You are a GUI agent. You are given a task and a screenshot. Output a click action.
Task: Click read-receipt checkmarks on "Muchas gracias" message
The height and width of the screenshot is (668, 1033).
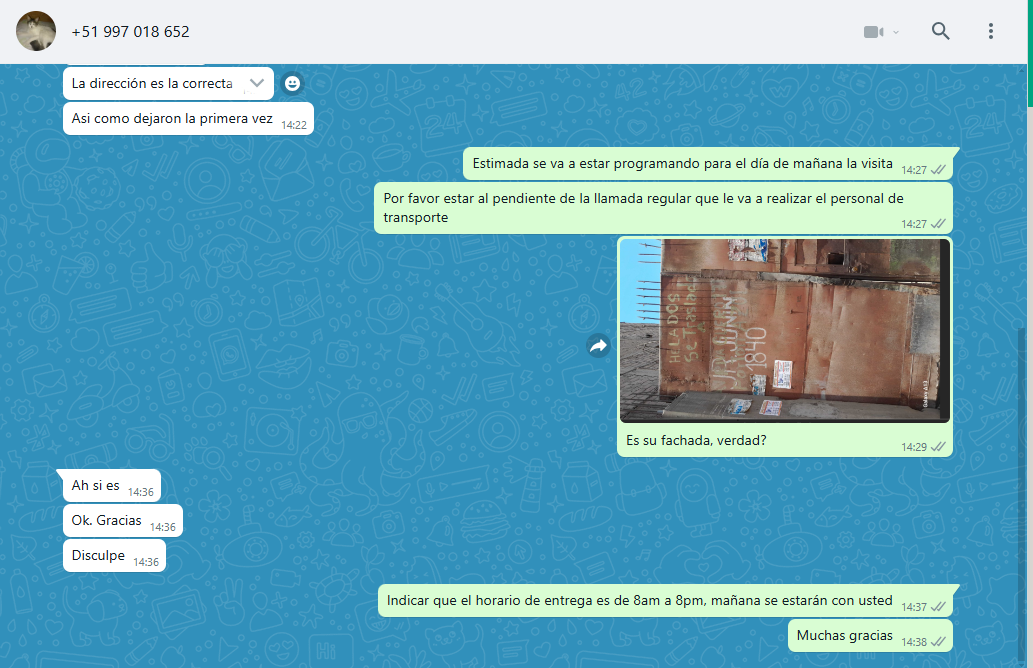[938, 641]
